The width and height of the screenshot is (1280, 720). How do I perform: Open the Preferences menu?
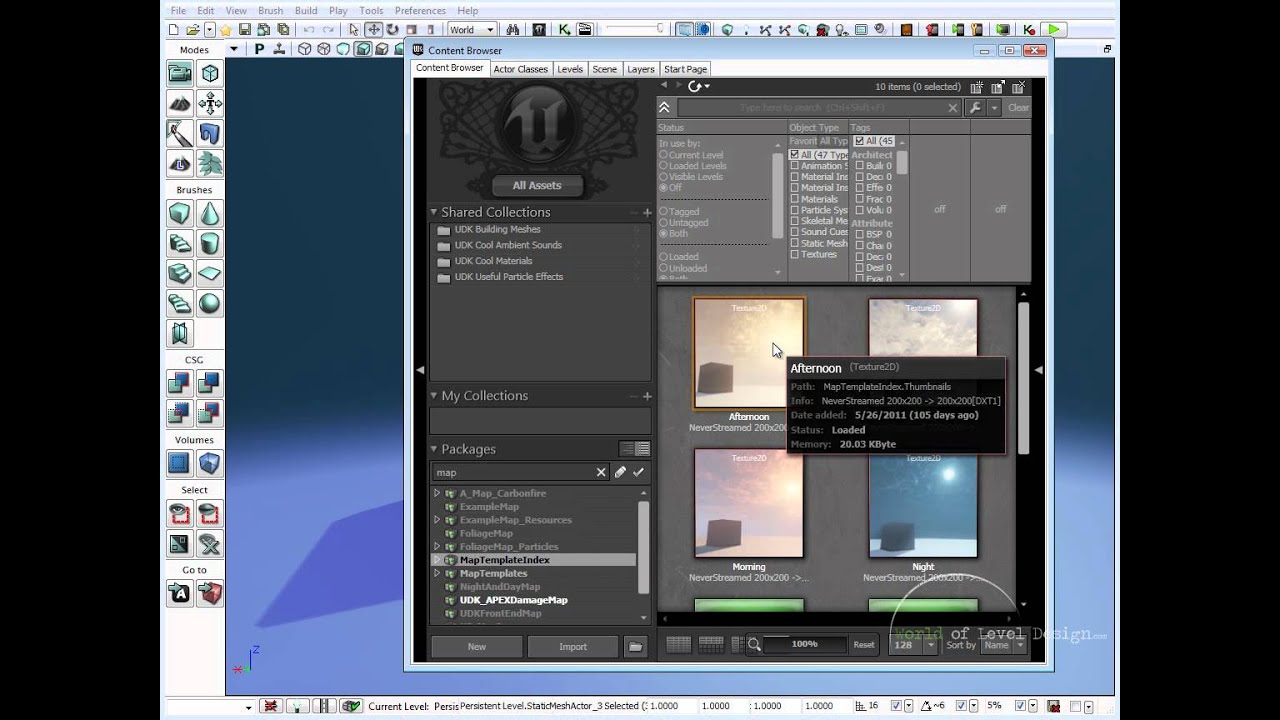420,10
